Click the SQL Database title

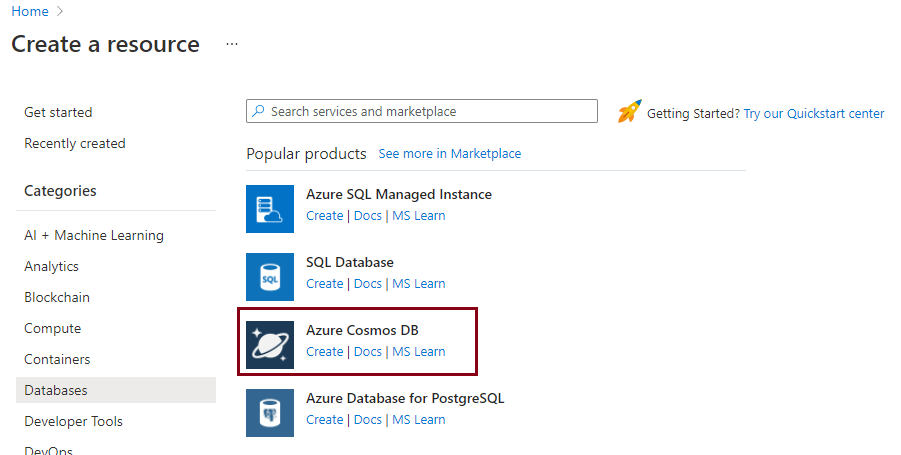coord(350,263)
